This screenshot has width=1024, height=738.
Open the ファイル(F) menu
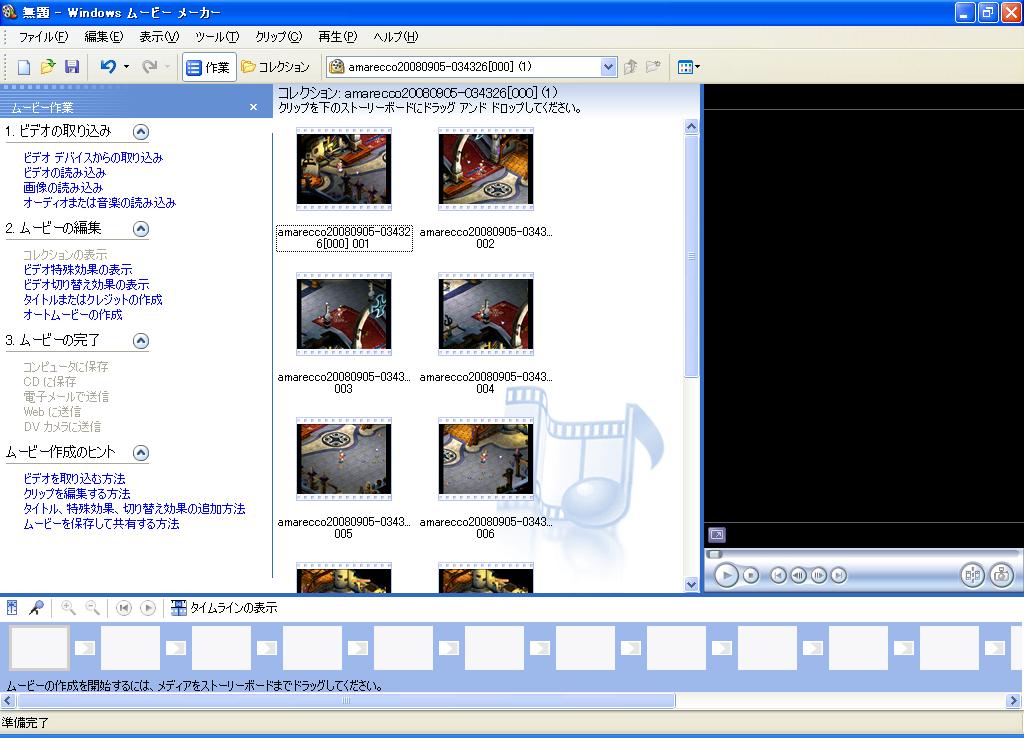(43, 37)
